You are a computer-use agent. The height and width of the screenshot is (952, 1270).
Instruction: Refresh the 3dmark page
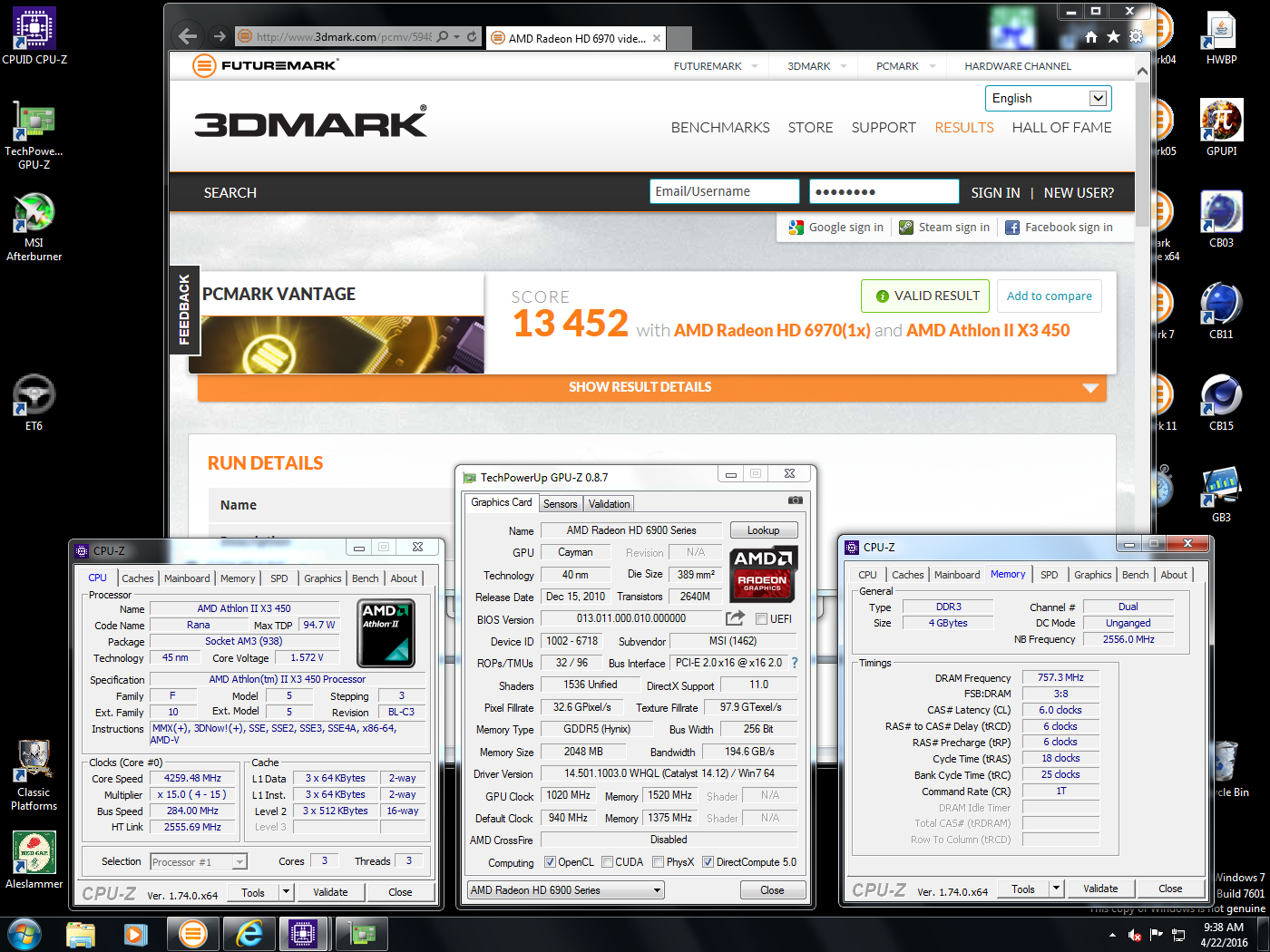click(x=472, y=36)
